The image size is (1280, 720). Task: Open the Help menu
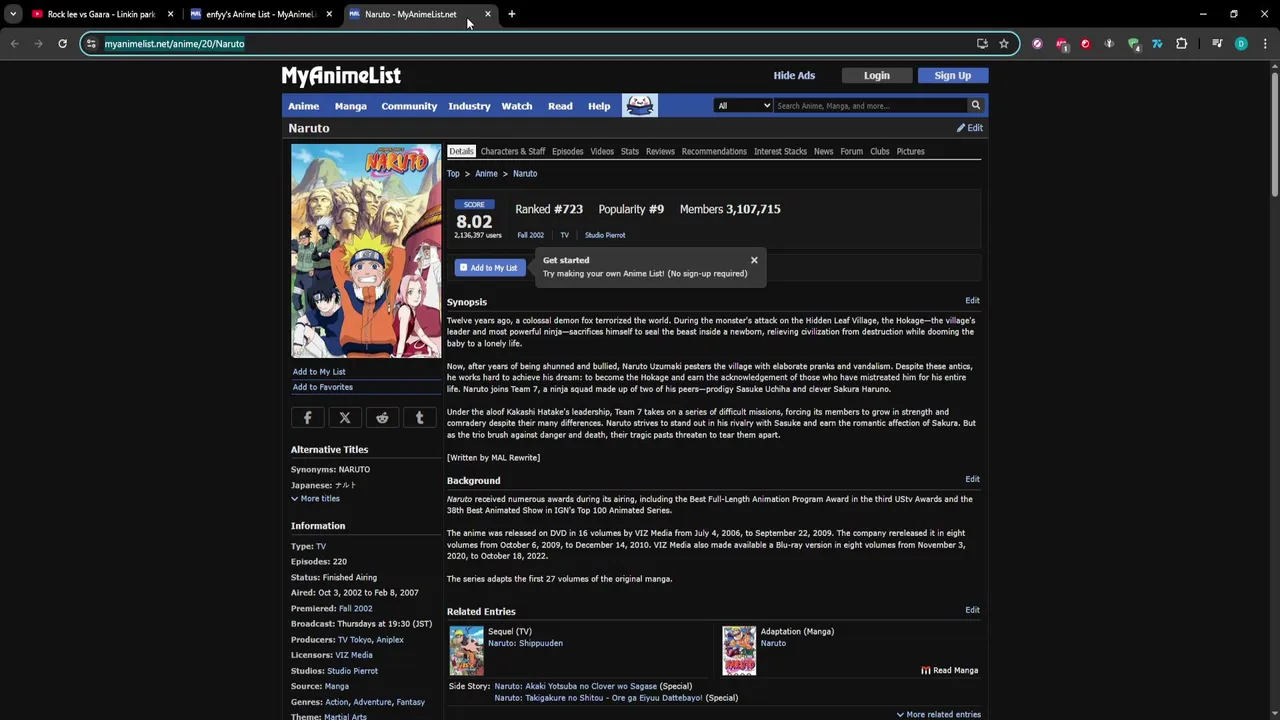599,106
